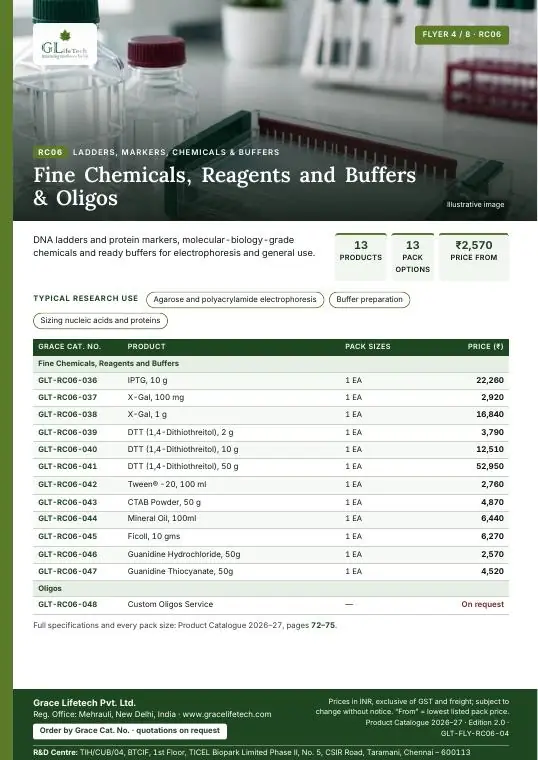Click the flyer title 'Fine Chemicals, Reagents and Buffers & Oligos'
The width and height of the screenshot is (538, 760).
pos(224,186)
